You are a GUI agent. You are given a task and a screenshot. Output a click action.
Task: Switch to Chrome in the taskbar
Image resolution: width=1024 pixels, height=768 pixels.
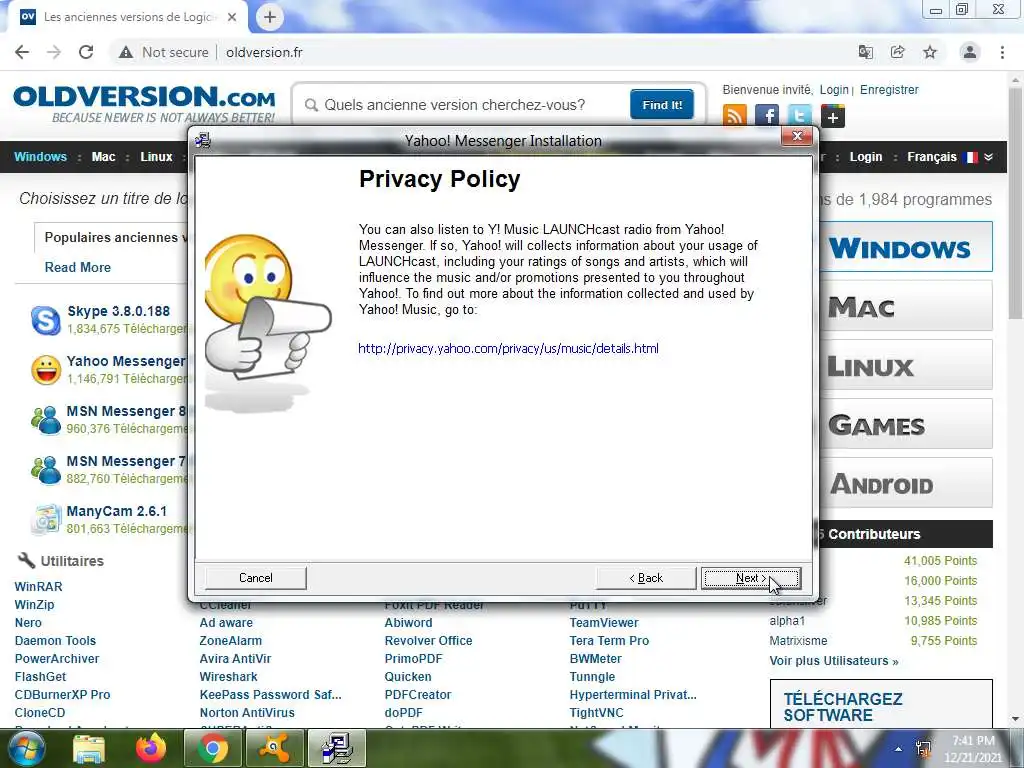[x=212, y=748]
